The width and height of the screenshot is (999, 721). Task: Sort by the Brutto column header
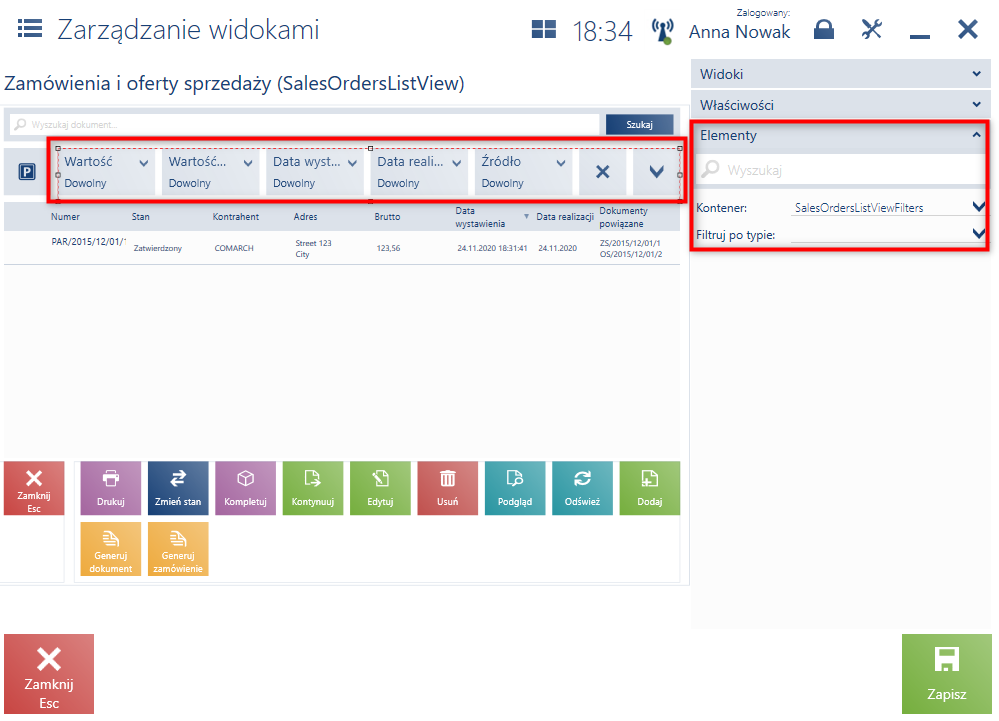(387, 217)
